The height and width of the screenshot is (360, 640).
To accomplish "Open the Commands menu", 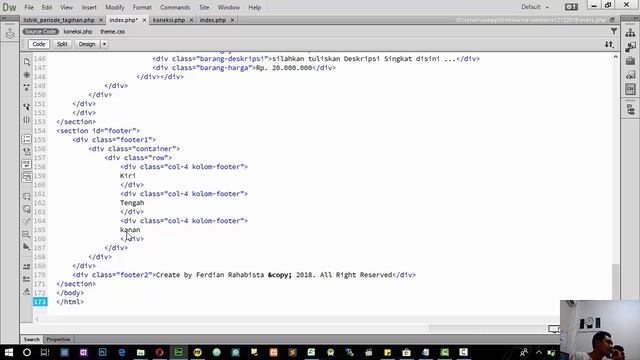I will tap(175, 7).
